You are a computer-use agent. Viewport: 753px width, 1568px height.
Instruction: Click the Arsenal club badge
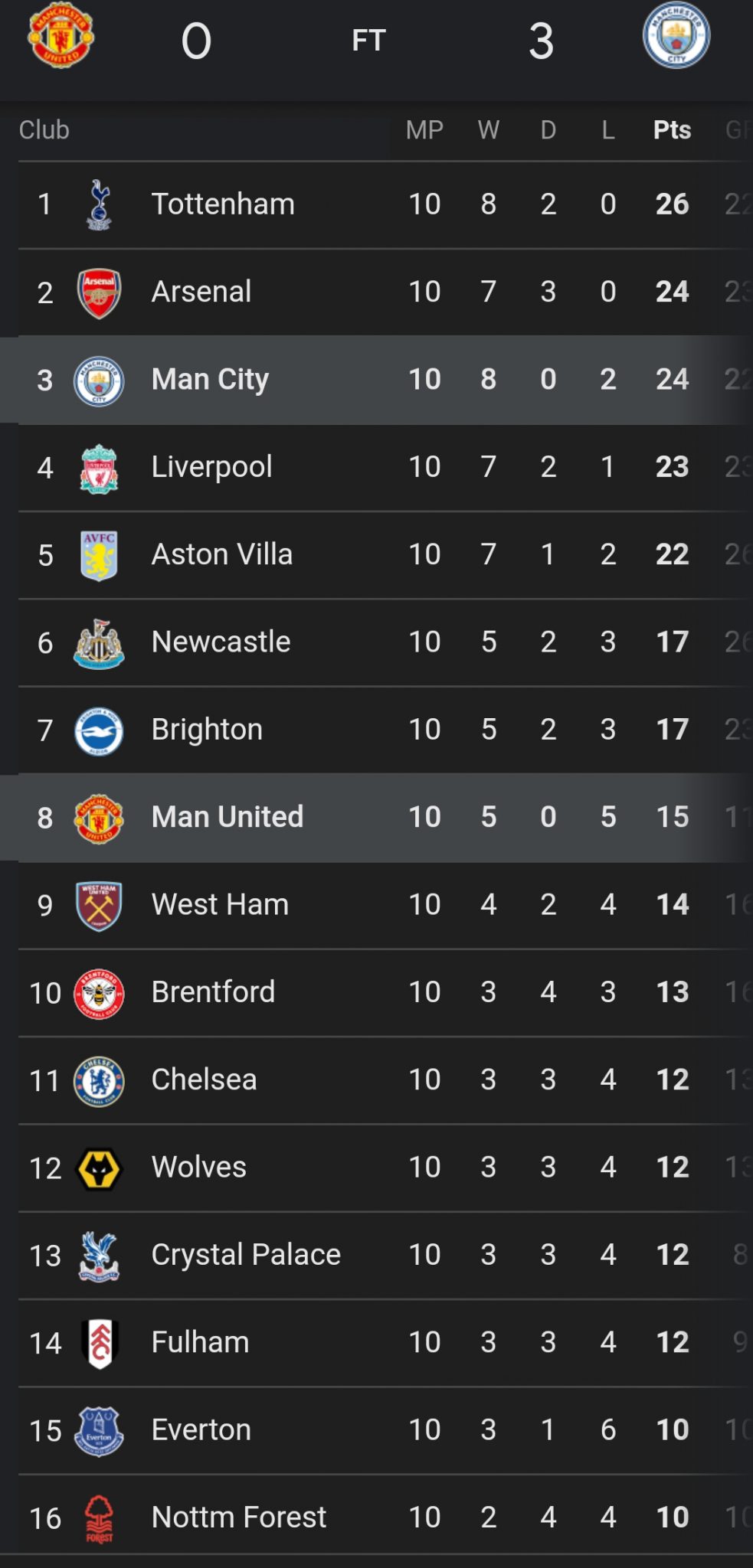[x=99, y=292]
